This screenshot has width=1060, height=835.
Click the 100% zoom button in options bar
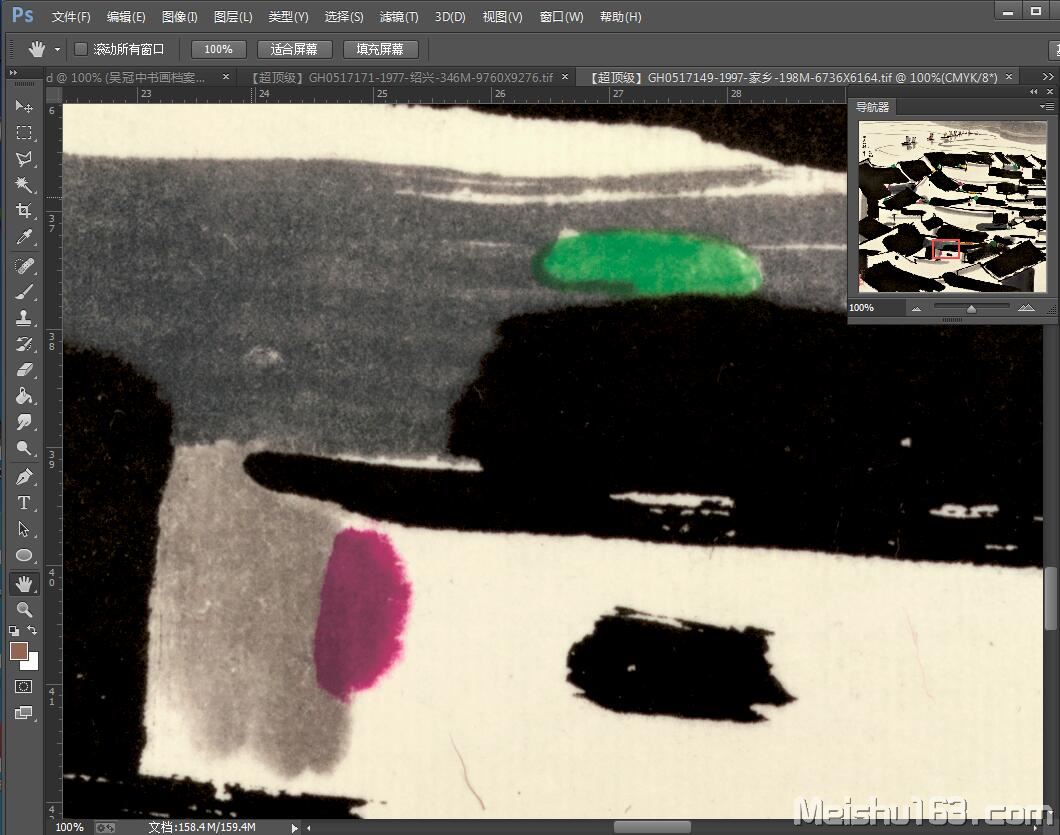point(218,49)
